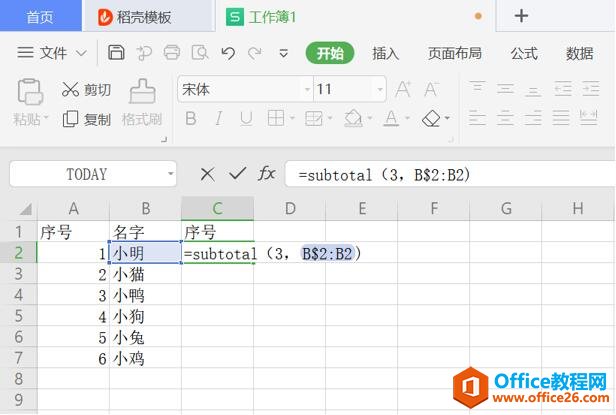Click the Paste clipboard icon
The width and height of the screenshot is (616, 415).
(30, 91)
